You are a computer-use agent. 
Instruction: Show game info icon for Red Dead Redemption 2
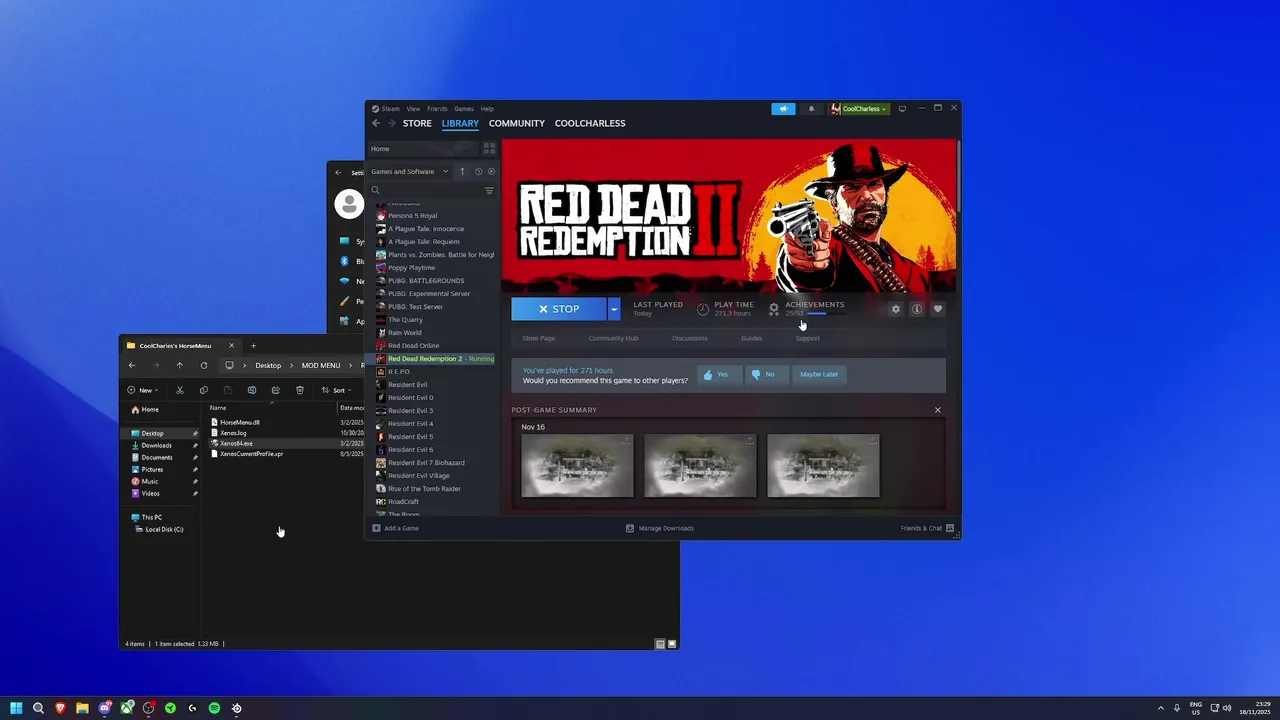coord(916,309)
